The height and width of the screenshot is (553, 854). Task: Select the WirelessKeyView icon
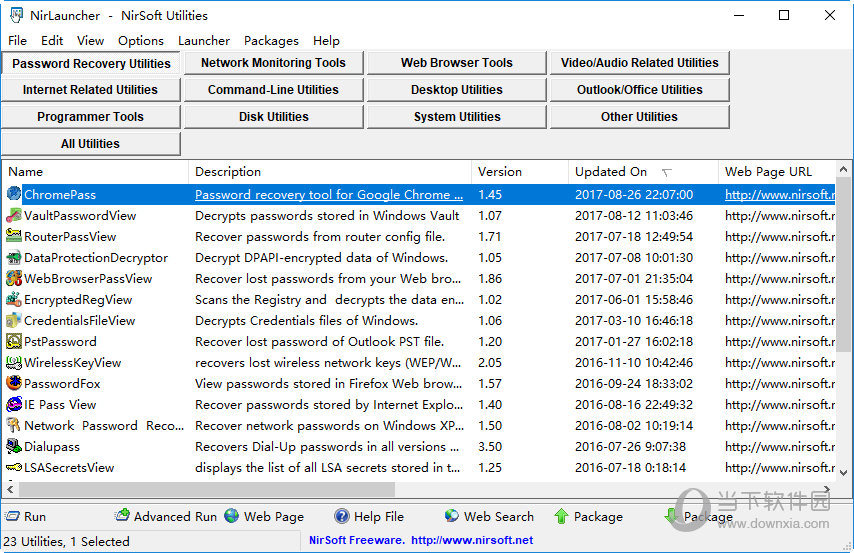[14, 362]
